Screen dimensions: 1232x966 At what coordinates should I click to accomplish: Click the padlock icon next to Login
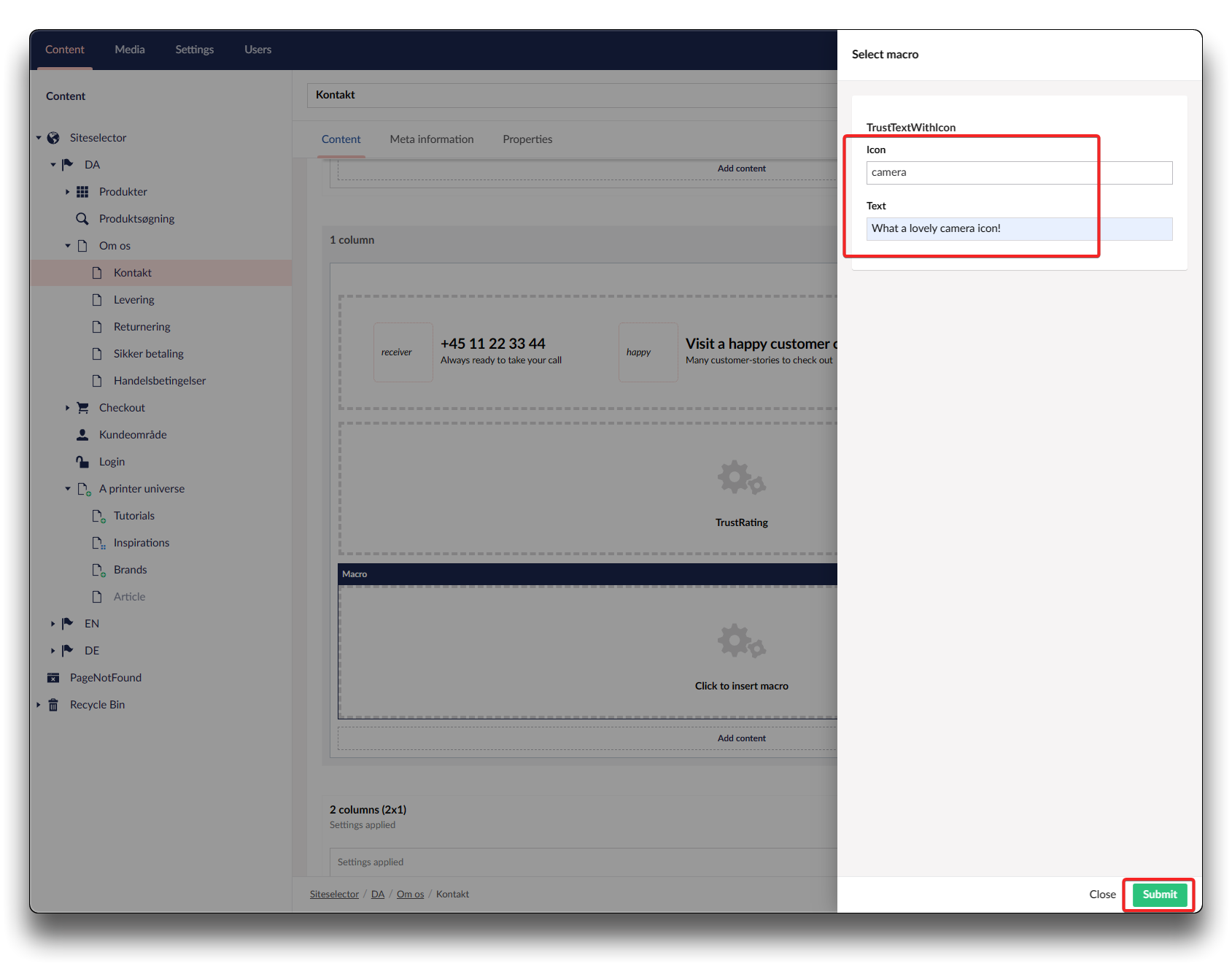point(82,462)
